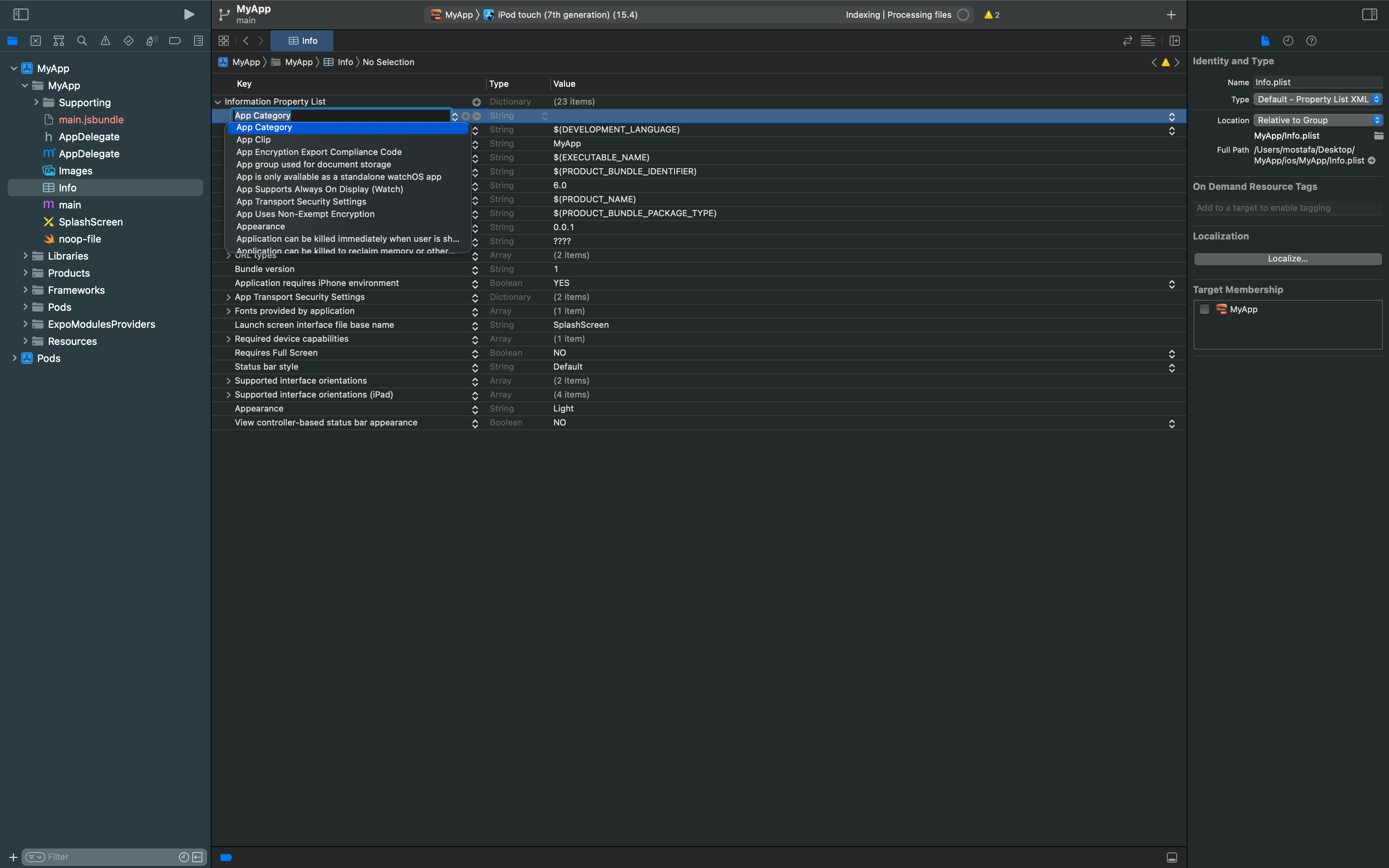Jump to the next issue arrow
Screen dimensions: 1389x868
point(1177,62)
